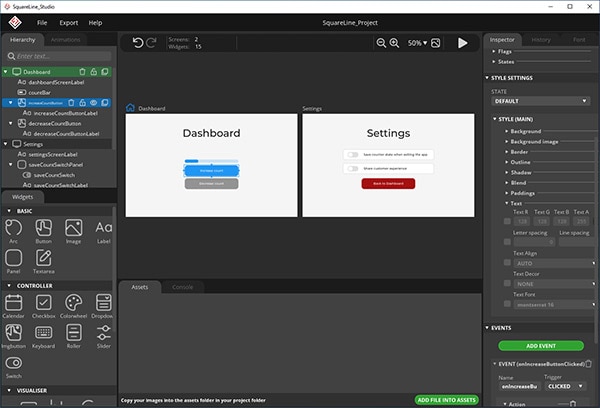The image size is (600, 408).
Task: Open the Help menu
Action: (x=95, y=23)
